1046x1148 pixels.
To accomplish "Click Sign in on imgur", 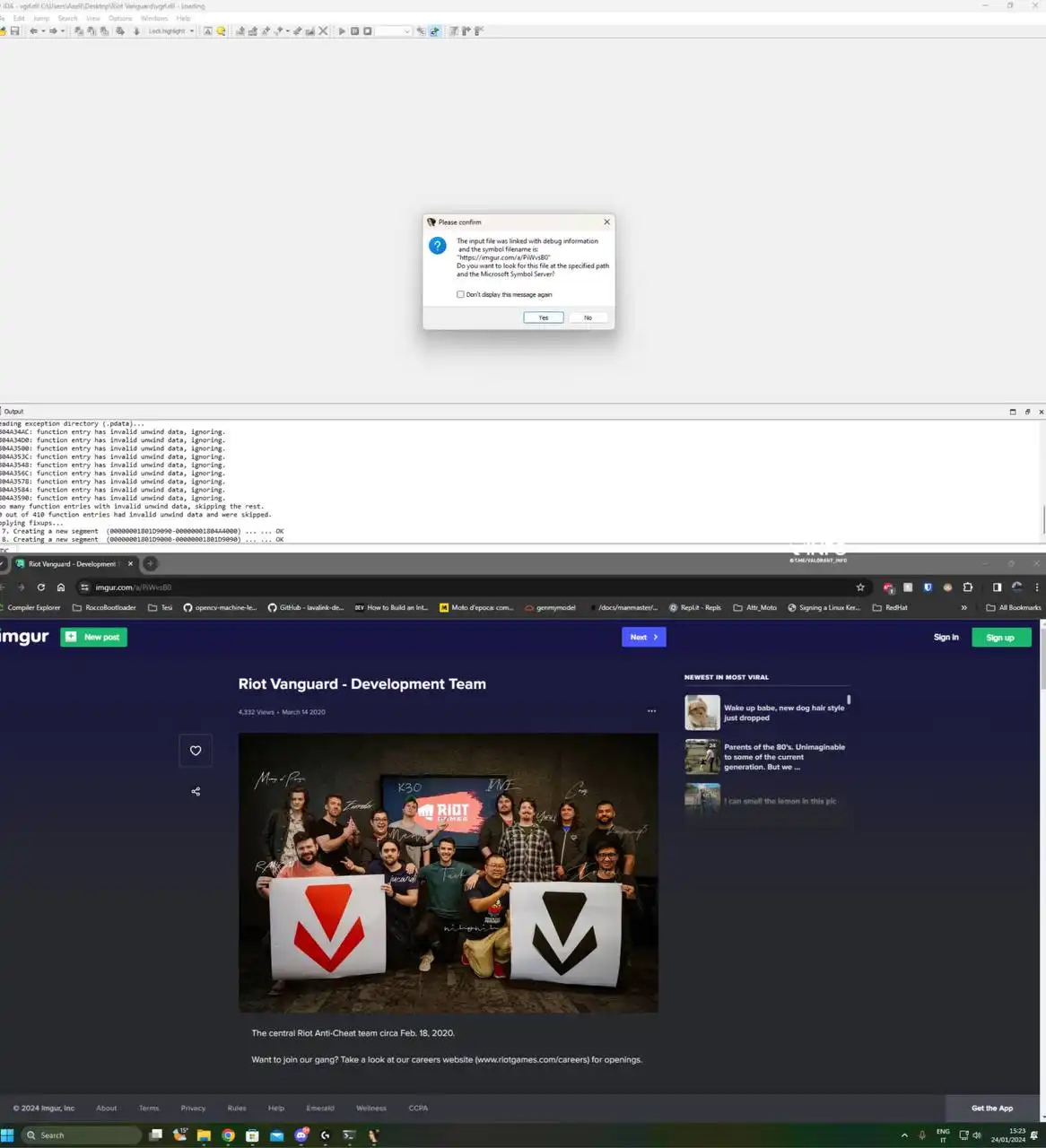I will coord(946,637).
